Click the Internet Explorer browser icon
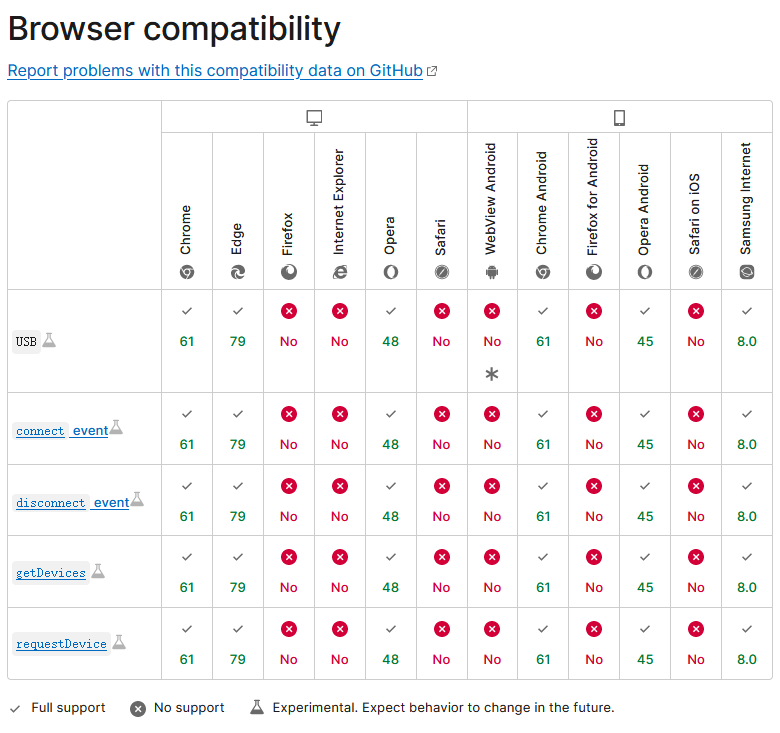The image size is (780, 733). [340, 272]
